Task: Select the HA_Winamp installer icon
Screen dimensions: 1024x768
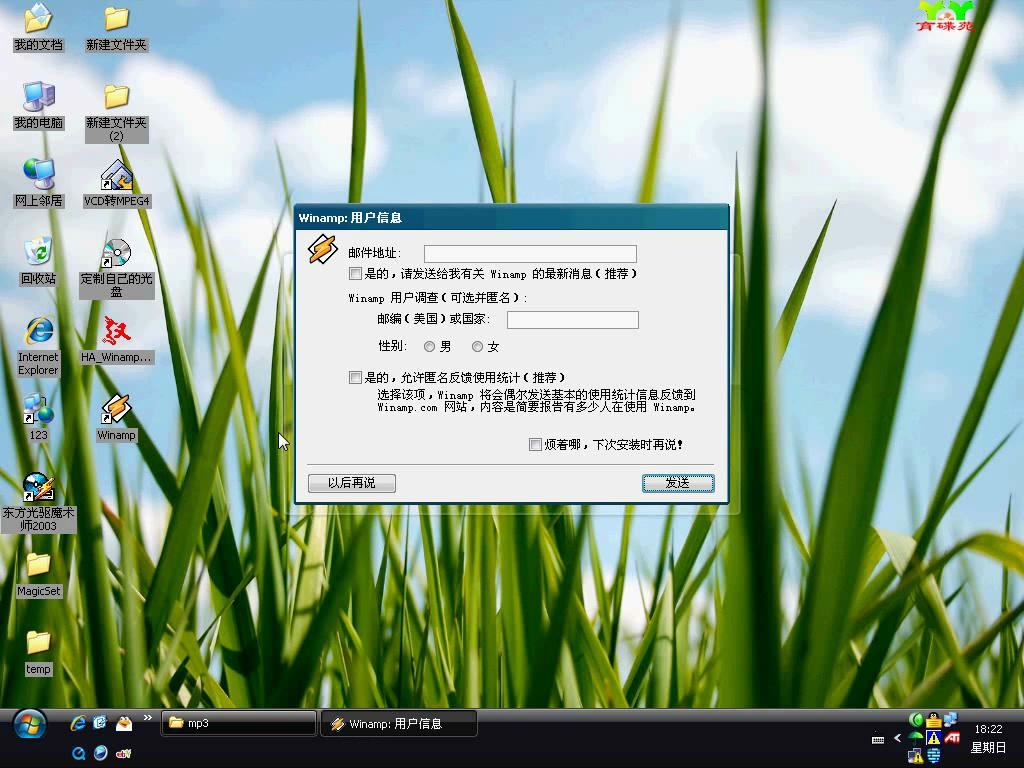Action: coord(116,340)
